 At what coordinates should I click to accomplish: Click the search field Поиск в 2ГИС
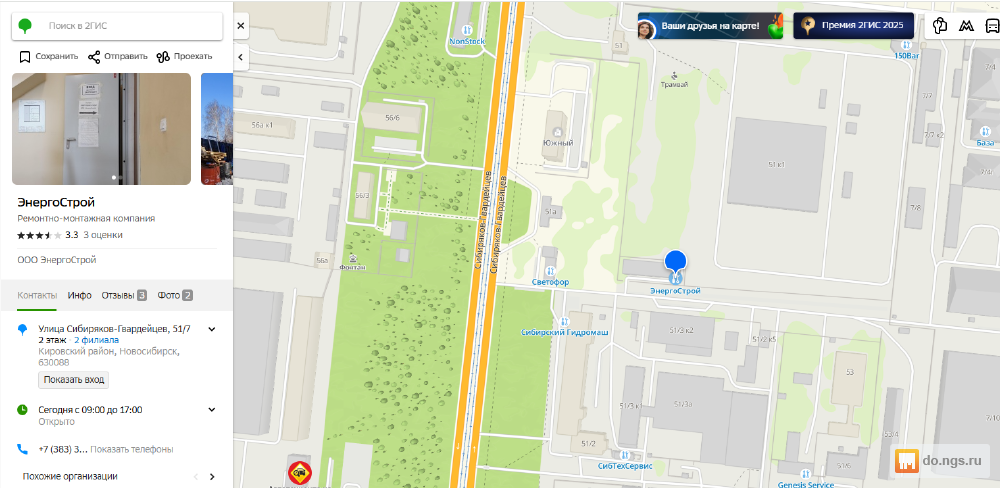click(x=131, y=26)
